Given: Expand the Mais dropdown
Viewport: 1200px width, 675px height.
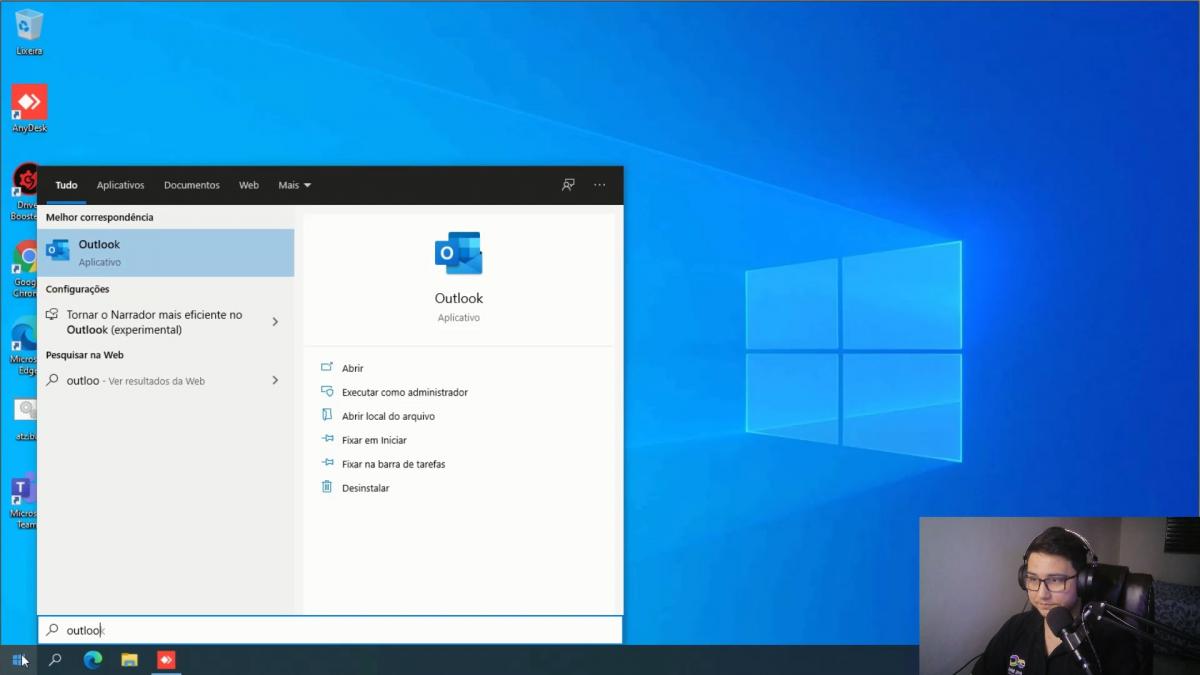Looking at the screenshot, I should pyautogui.click(x=295, y=185).
